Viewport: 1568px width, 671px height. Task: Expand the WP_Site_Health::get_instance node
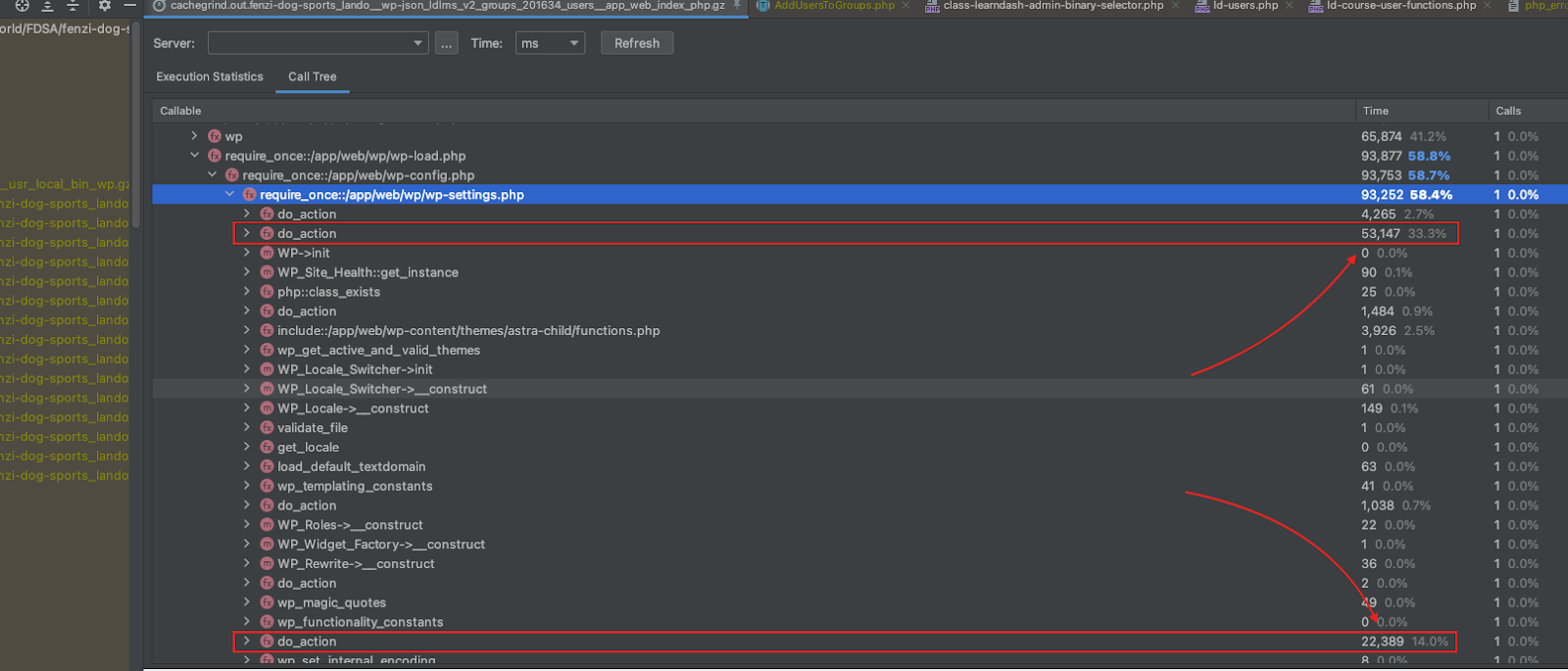(247, 272)
